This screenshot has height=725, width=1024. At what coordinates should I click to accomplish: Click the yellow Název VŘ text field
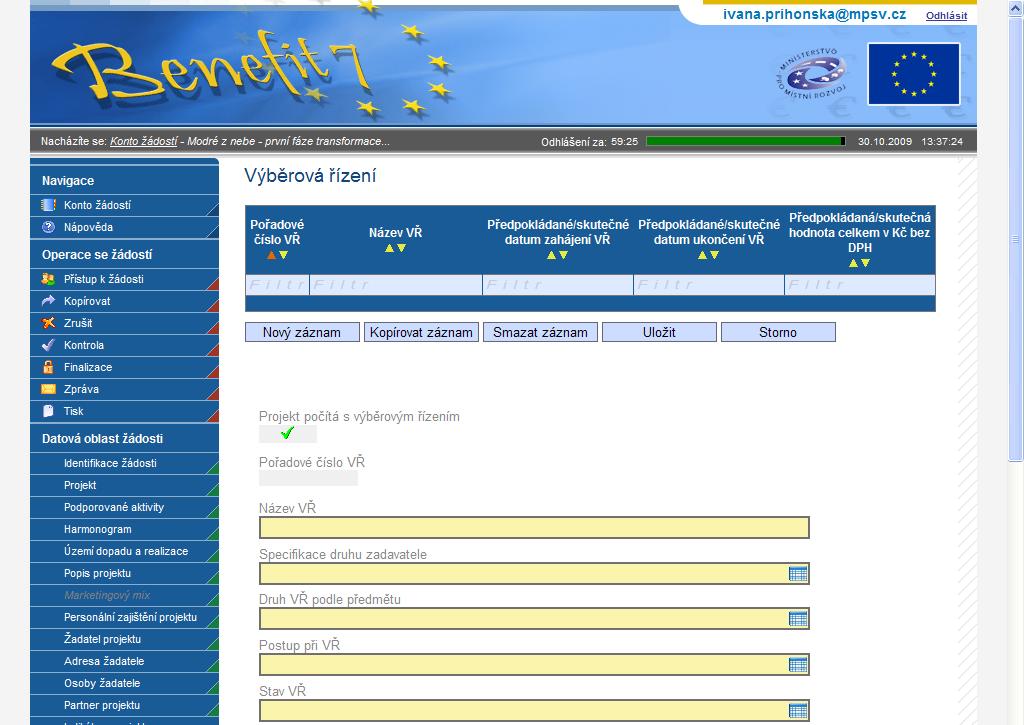[534, 528]
